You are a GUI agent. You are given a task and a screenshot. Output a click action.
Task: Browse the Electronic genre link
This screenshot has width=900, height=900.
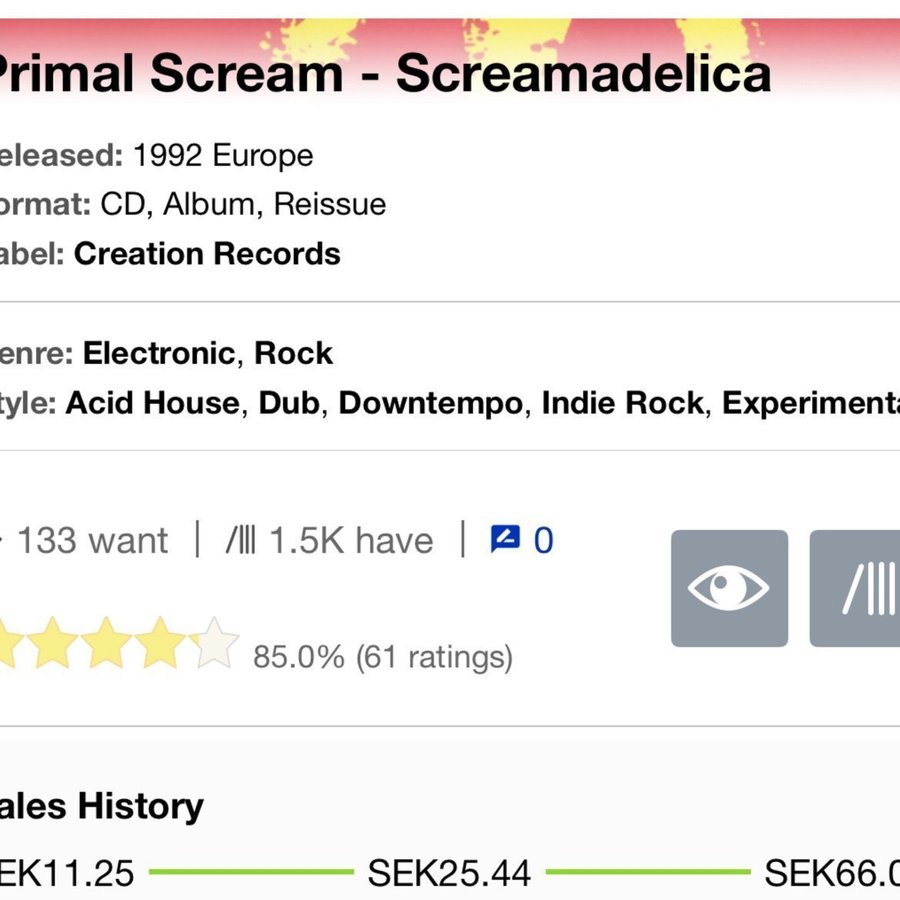[x=159, y=353]
